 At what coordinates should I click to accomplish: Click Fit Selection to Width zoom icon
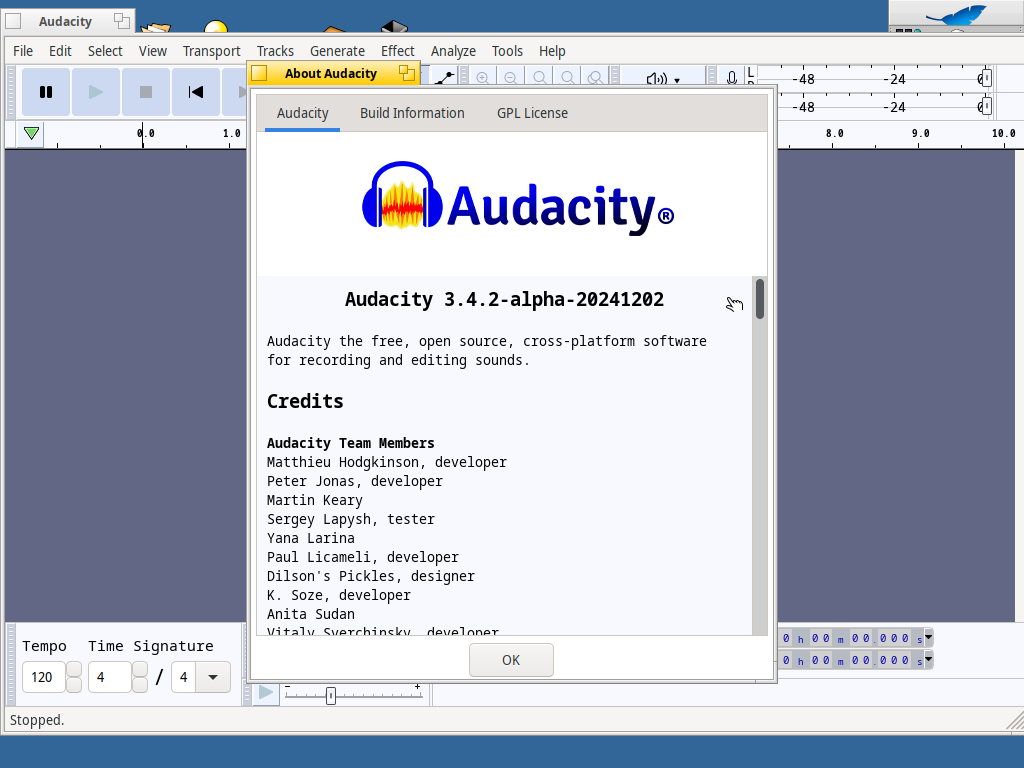(x=539, y=78)
